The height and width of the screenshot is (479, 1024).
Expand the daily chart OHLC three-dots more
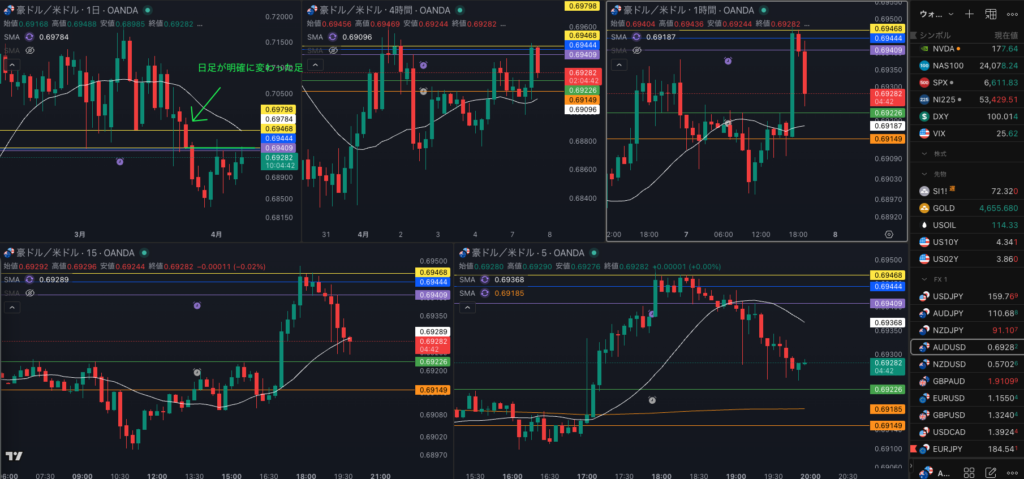[200, 24]
